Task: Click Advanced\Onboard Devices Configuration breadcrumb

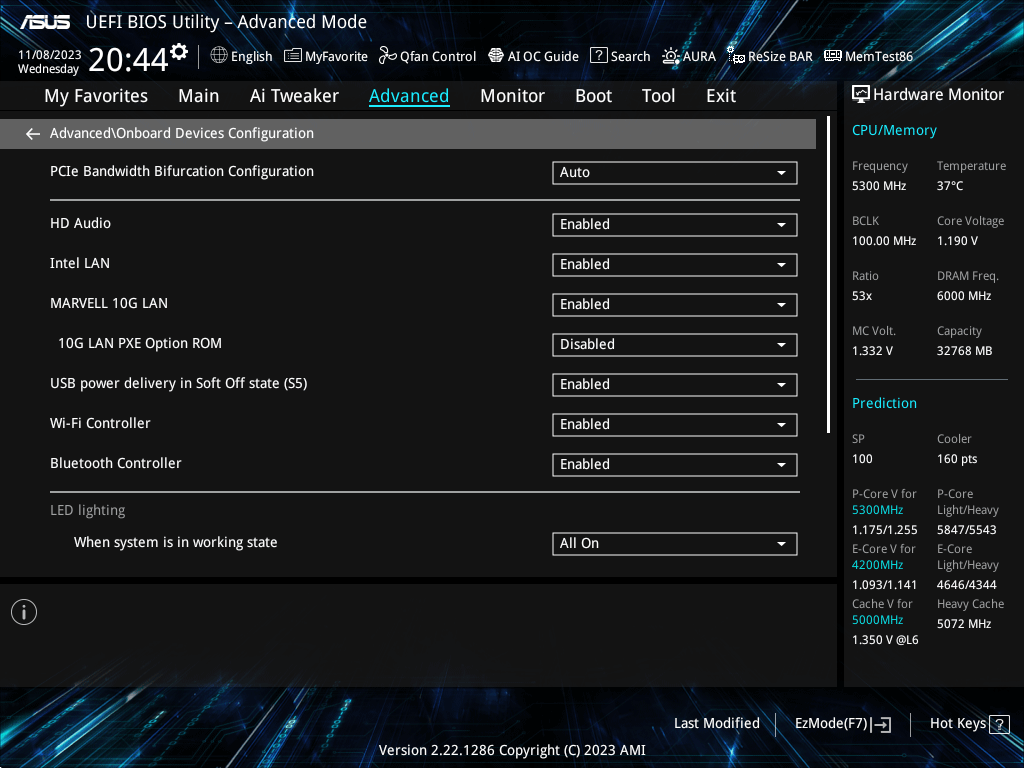Action: pyautogui.click(x=182, y=133)
